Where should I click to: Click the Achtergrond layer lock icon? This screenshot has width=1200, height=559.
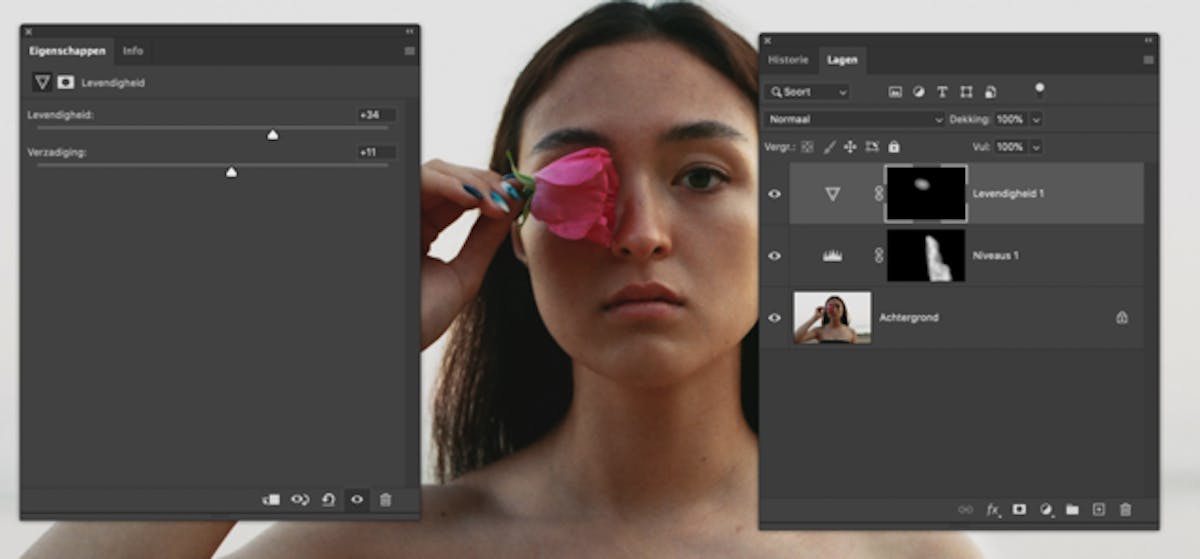1122,318
